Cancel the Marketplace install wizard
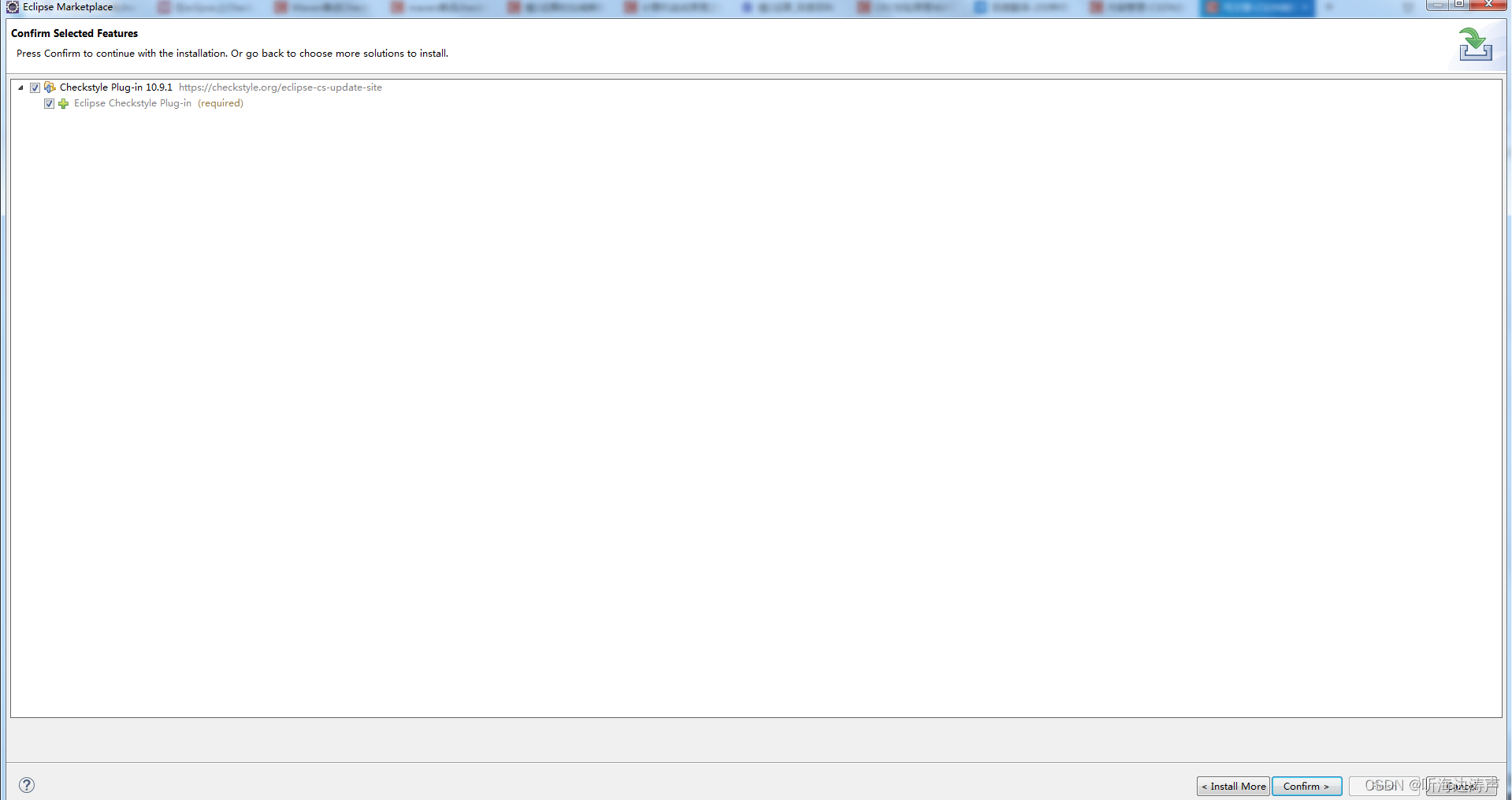Screen dimensions: 1512x800 [1462, 786]
